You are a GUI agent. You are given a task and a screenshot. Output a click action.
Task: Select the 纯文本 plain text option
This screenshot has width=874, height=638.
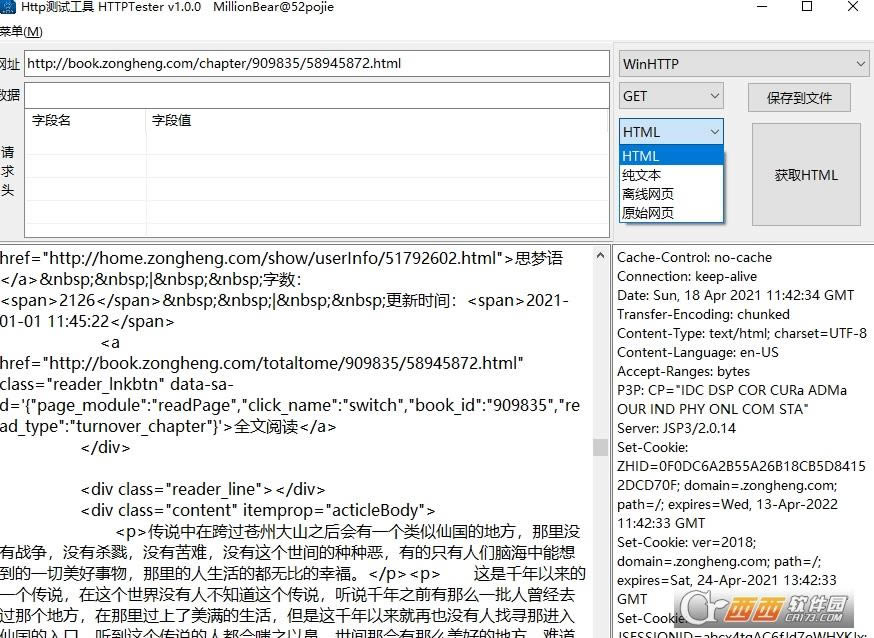[646, 174]
